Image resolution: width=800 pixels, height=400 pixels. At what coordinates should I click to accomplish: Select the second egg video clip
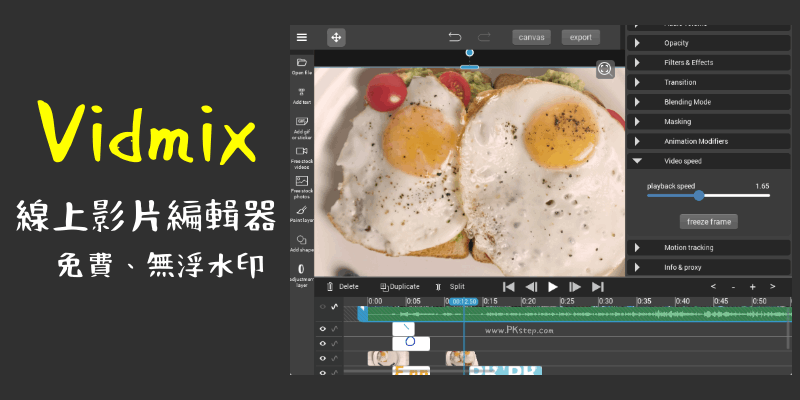coord(462,358)
